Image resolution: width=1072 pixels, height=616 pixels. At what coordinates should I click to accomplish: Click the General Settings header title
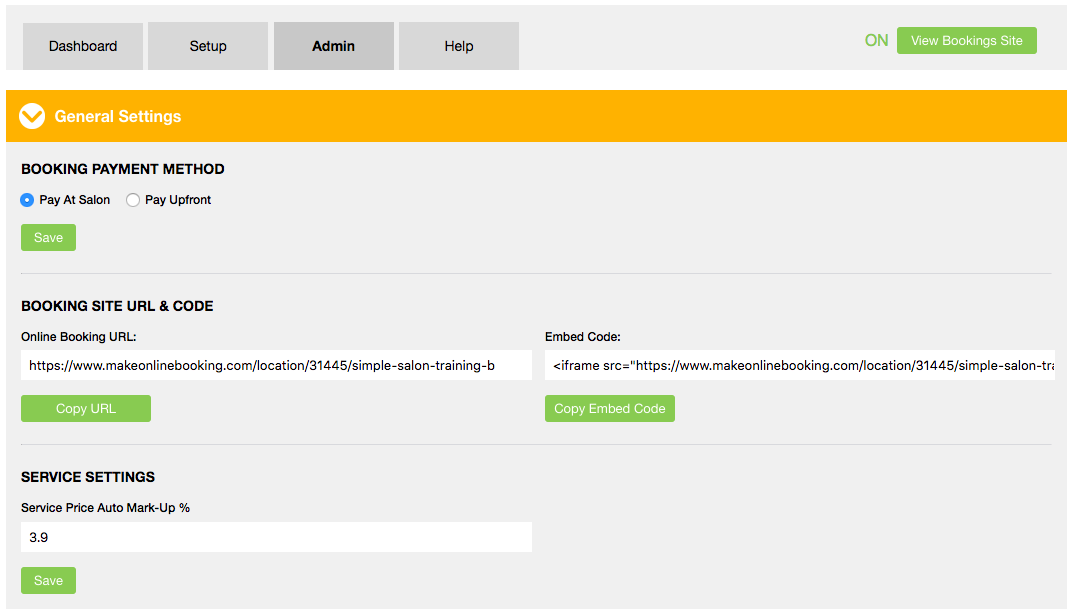click(x=118, y=116)
